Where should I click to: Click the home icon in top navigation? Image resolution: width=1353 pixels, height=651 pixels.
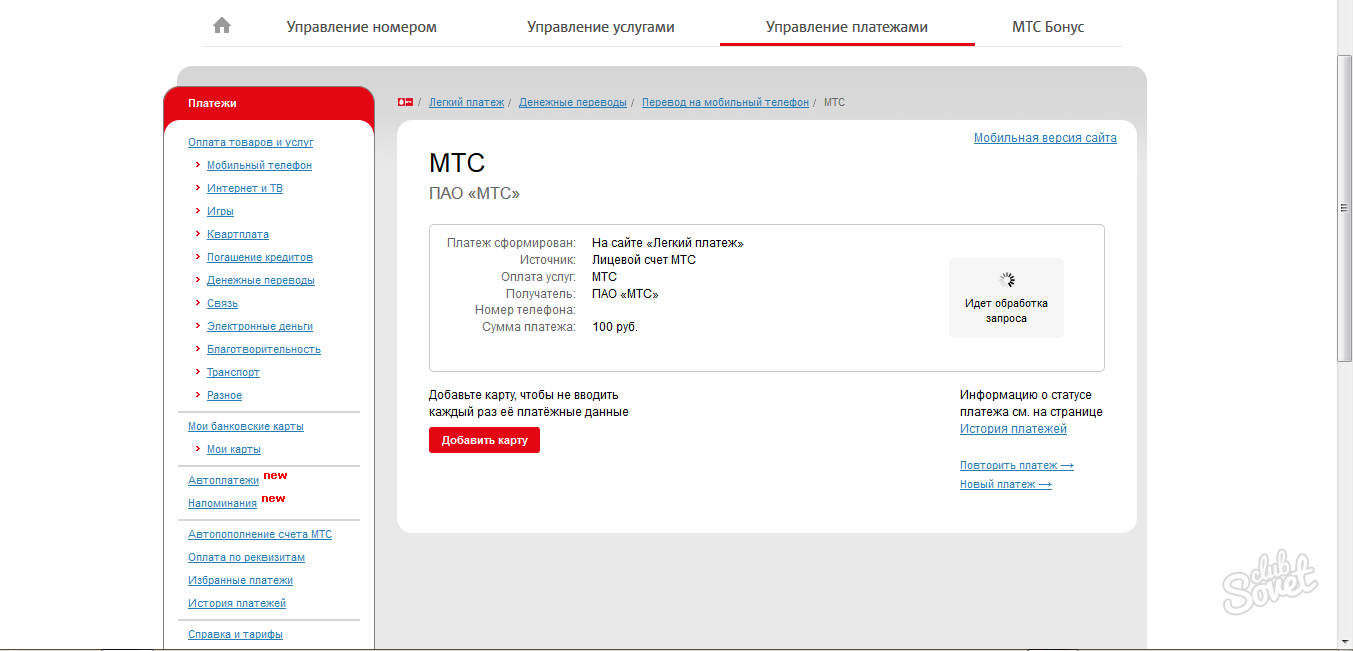pyautogui.click(x=222, y=26)
